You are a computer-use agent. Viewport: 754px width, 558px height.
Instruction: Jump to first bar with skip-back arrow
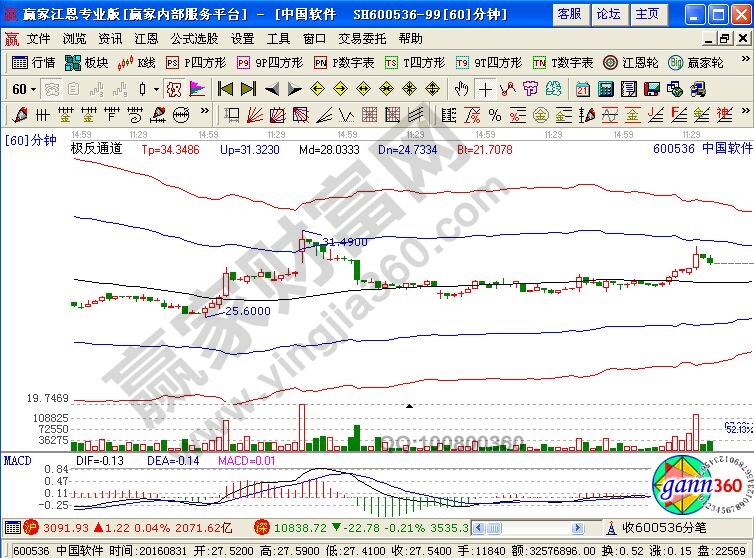coord(225,88)
